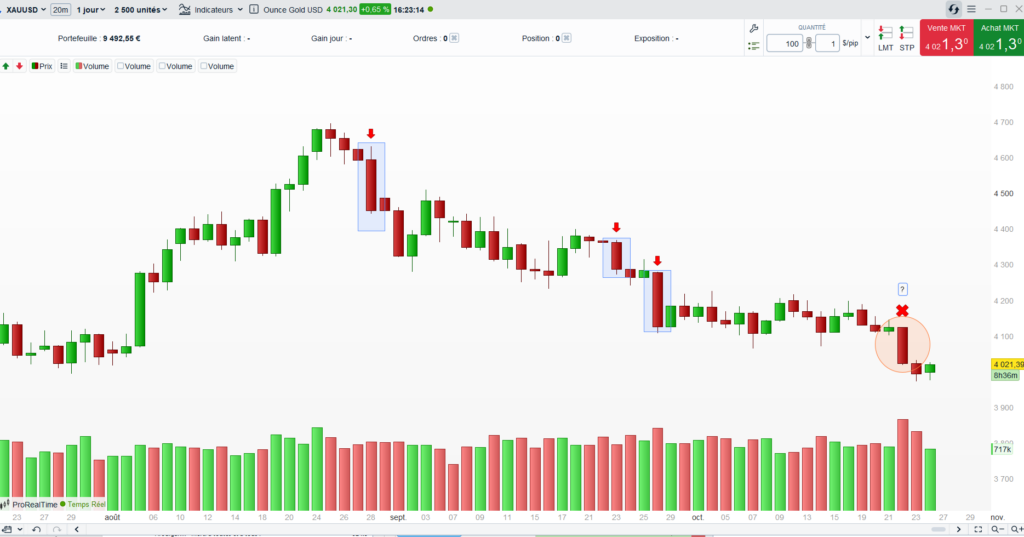Toggle the colored Volume panel button
Screen dimensions: 1024x537
coord(92,66)
